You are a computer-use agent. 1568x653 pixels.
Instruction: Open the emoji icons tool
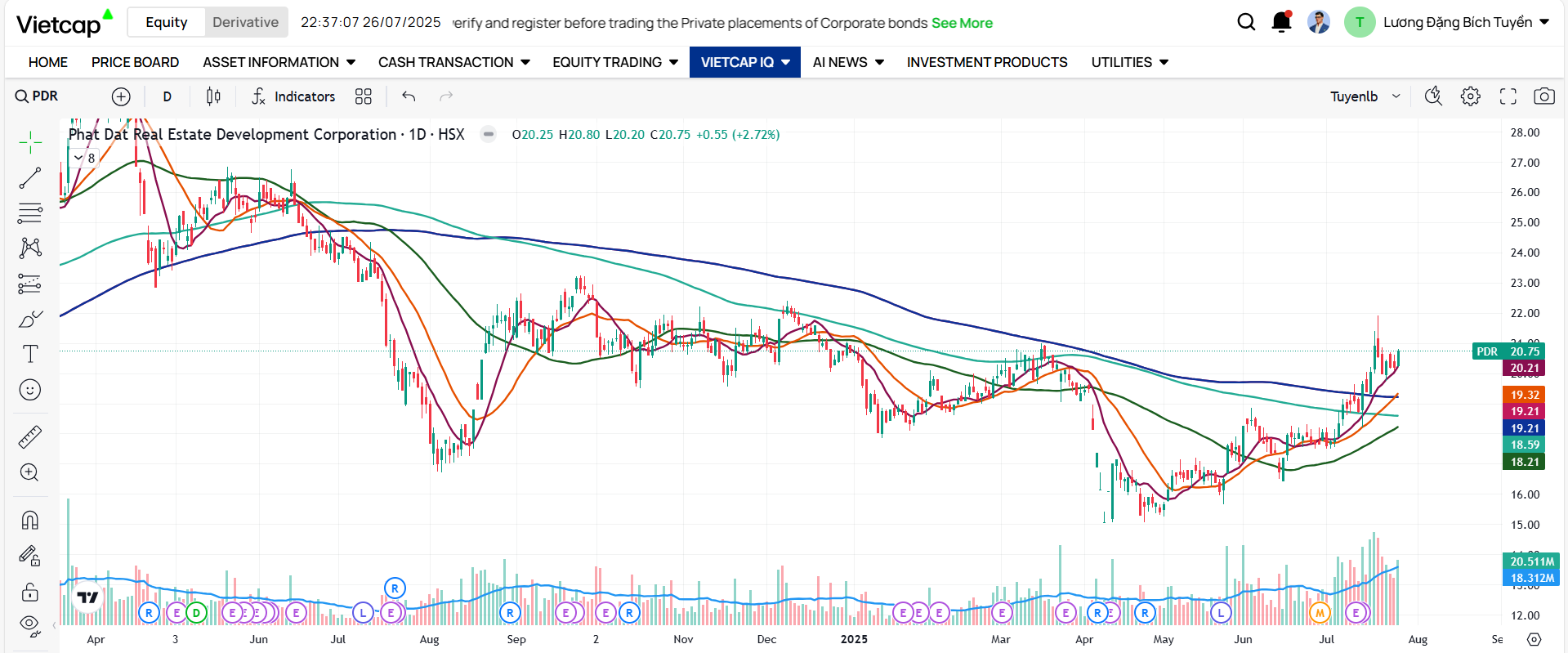pyautogui.click(x=30, y=390)
